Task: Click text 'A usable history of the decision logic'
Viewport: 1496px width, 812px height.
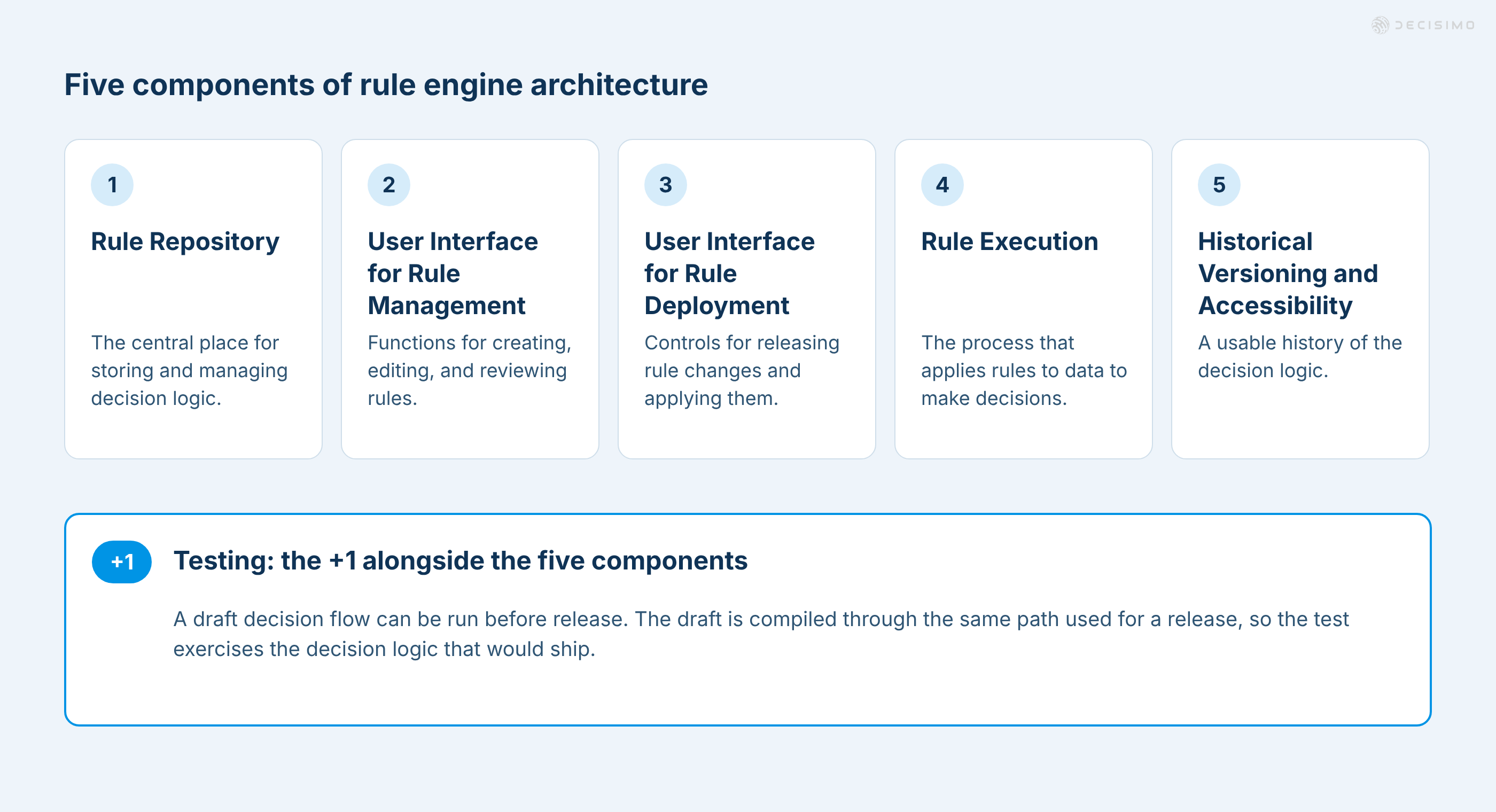Action: (x=1300, y=357)
